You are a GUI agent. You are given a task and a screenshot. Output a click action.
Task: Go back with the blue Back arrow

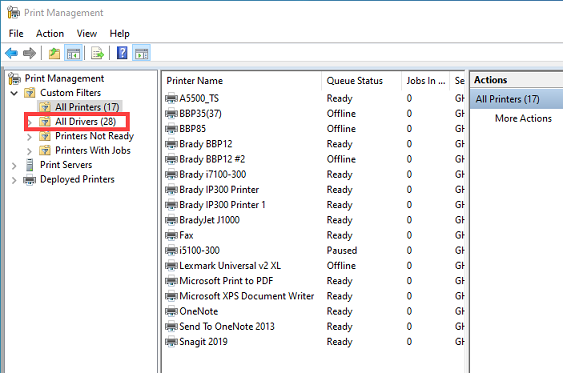(x=11, y=53)
